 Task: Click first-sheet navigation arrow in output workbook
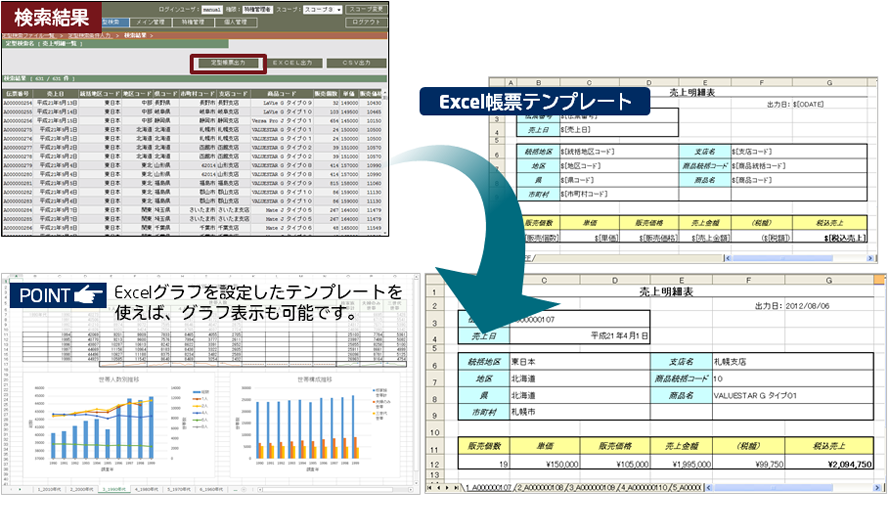pos(430,487)
